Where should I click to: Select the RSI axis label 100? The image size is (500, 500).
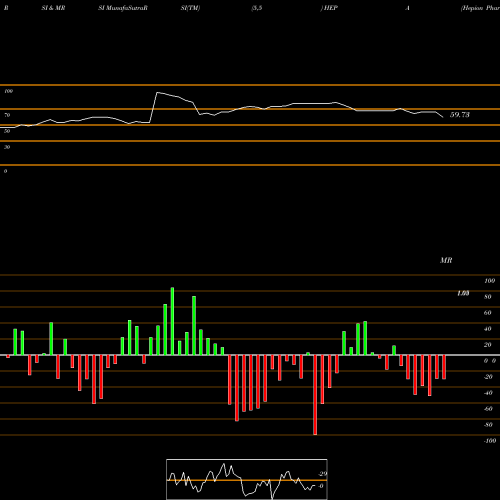tap(9, 91)
